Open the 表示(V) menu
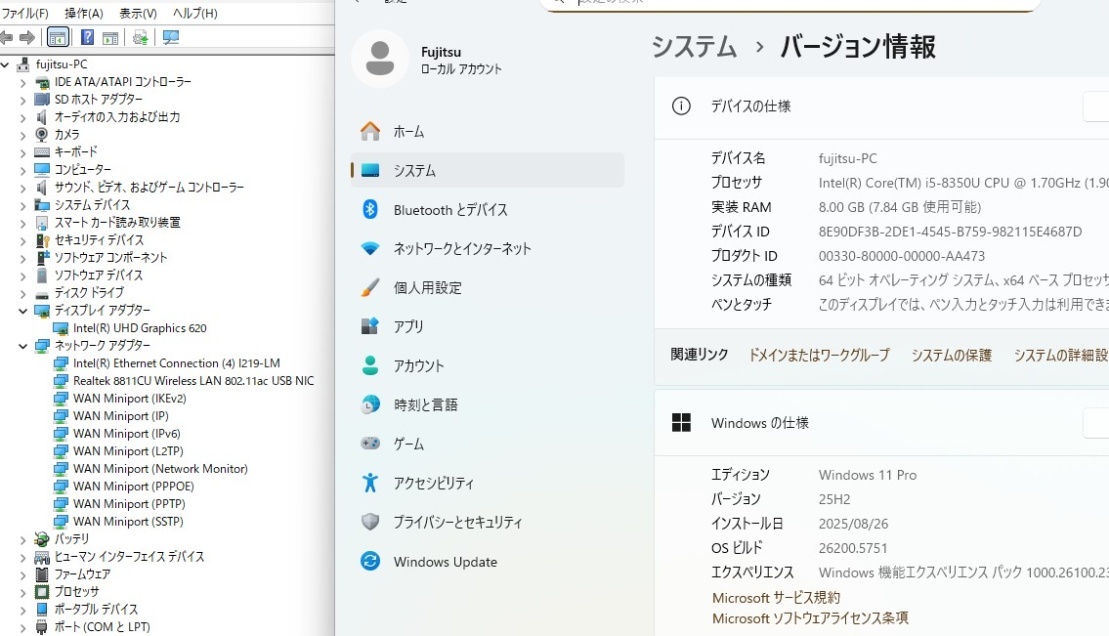 [x=138, y=14]
